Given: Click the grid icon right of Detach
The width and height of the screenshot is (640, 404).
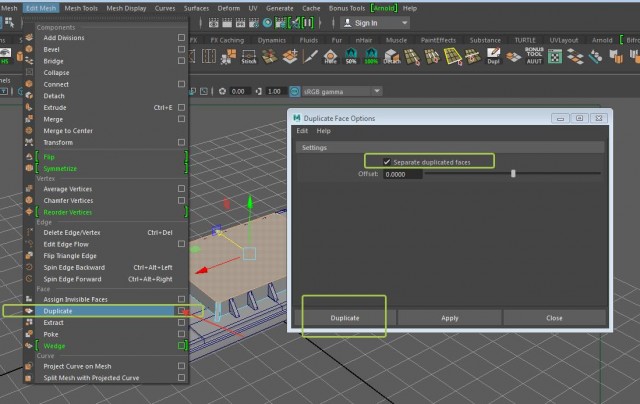Looking at the screenshot, I should click(412, 57).
